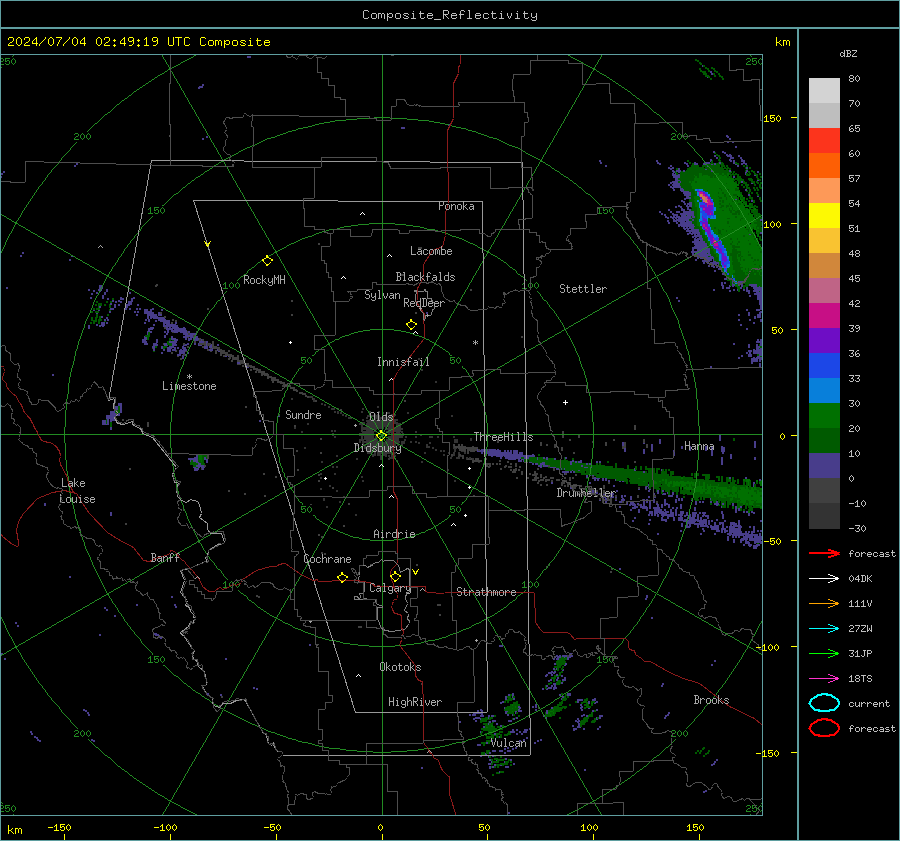Screen dimensions: 900x841
Task: Click the yellow diamond marker below Cochrane
Action: 343,577
